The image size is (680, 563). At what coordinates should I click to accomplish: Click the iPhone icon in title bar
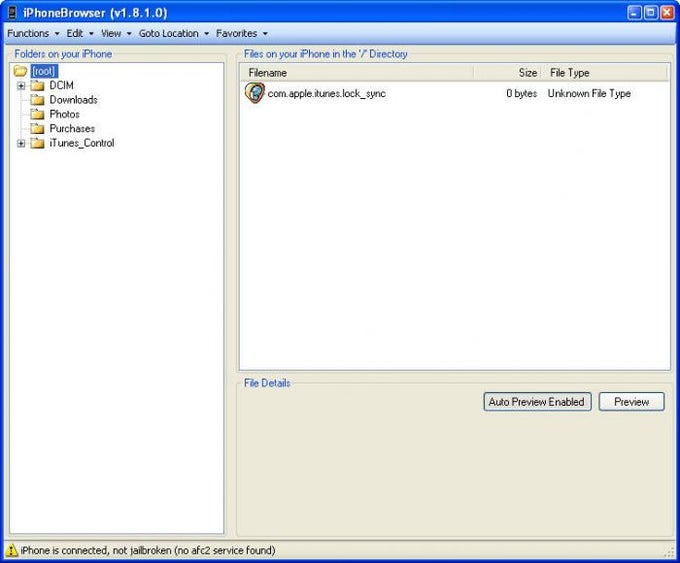(13, 12)
